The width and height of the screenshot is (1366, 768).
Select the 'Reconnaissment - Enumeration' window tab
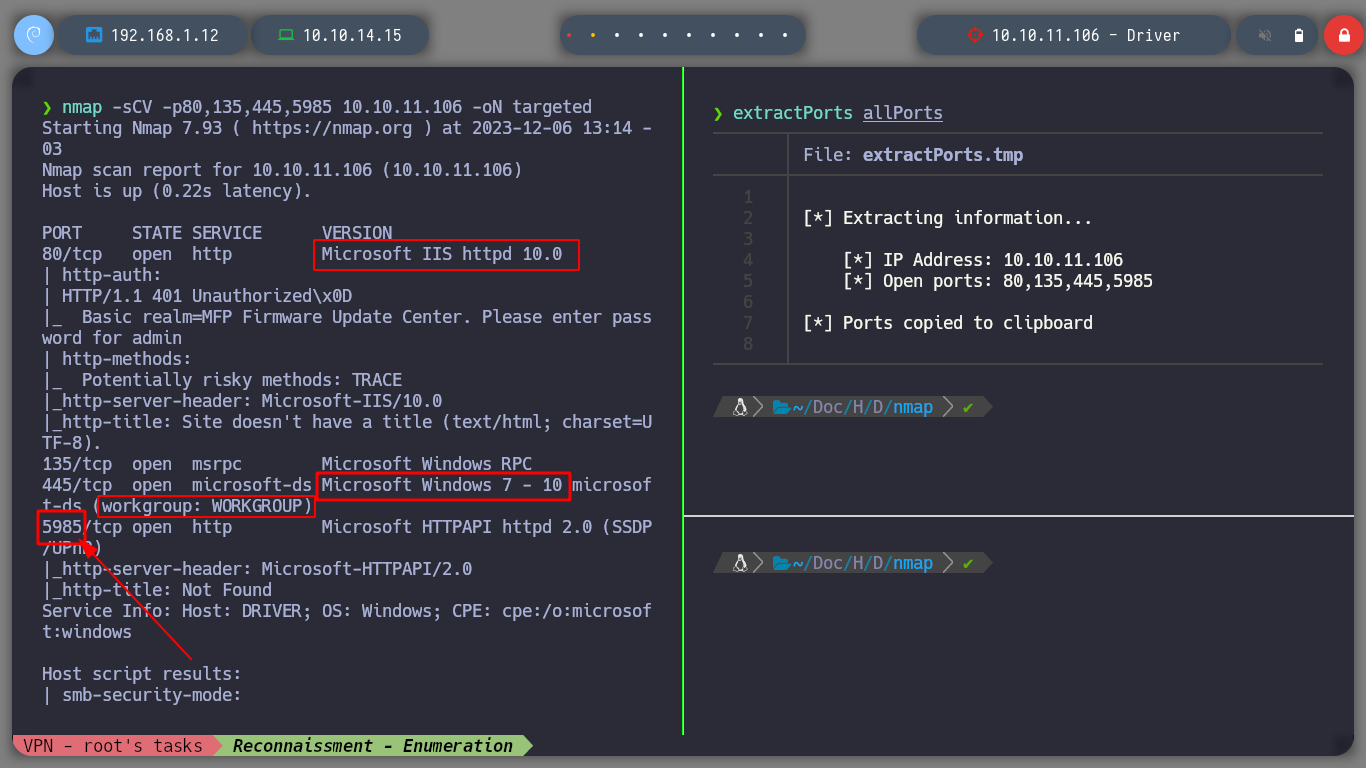coord(373,745)
